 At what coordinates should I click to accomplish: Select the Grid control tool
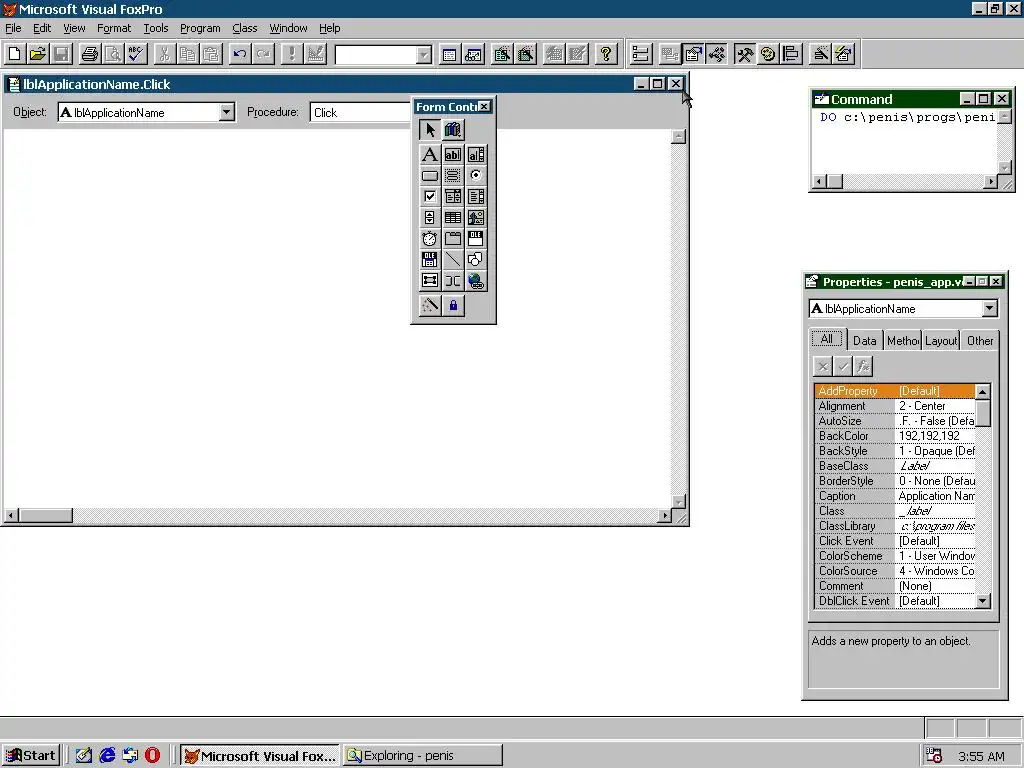[x=453, y=217]
